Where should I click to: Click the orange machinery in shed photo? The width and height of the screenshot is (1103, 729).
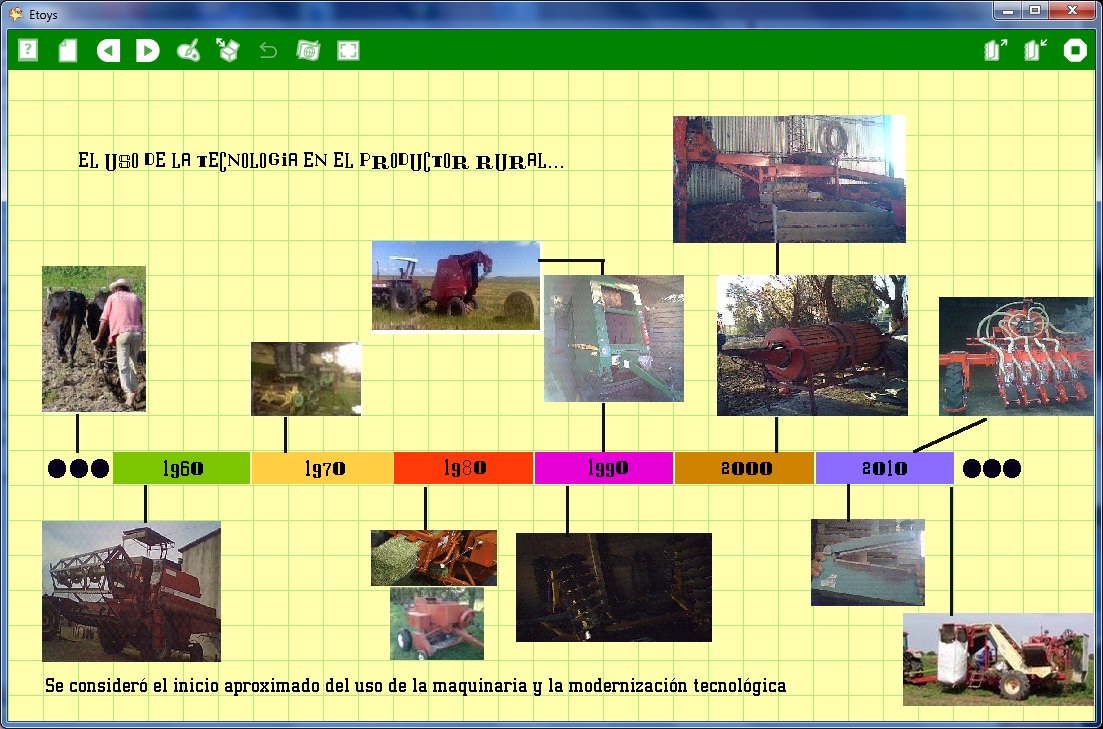pyautogui.click(x=789, y=179)
